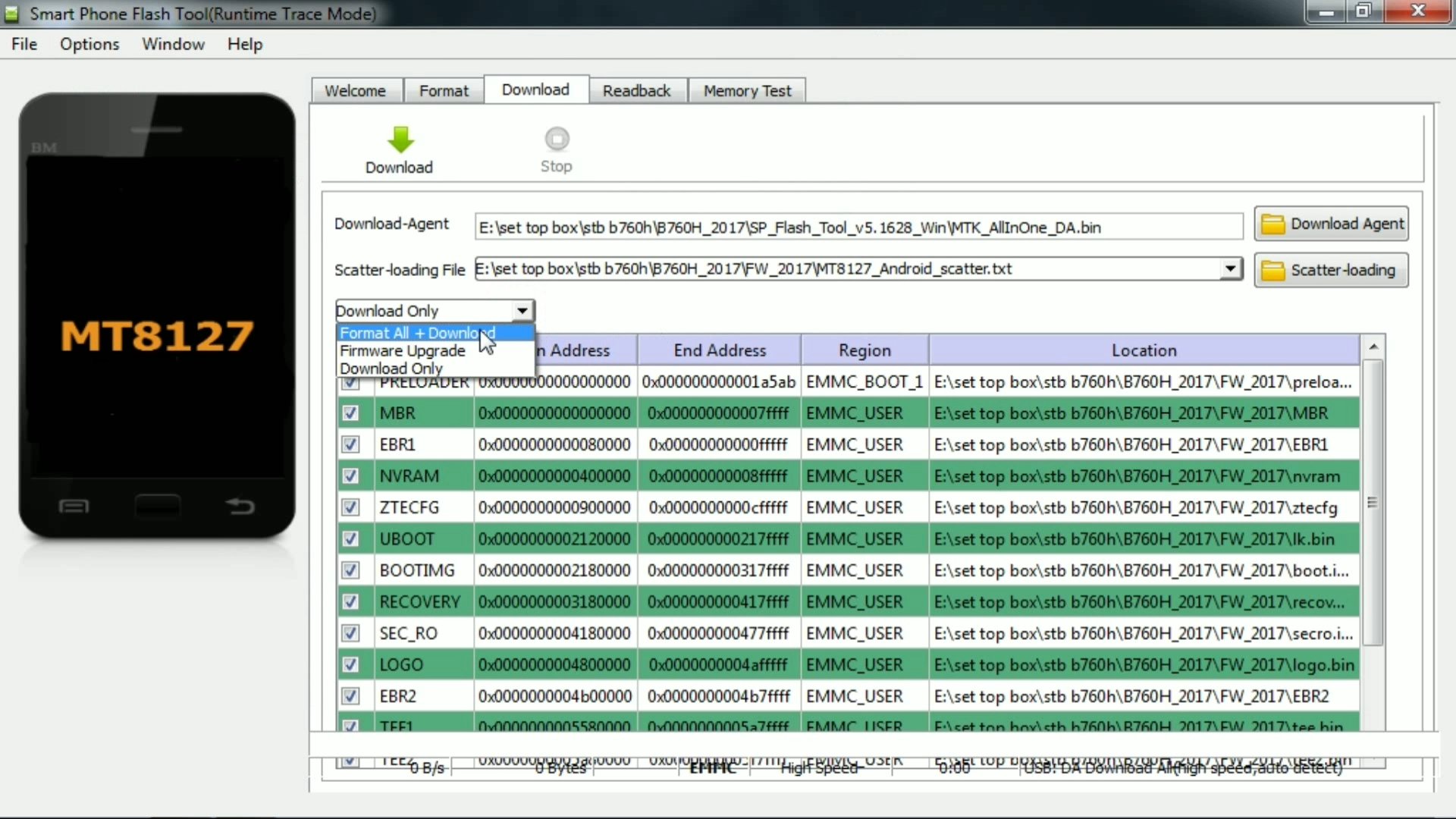Click the phone's menu key icon
The image size is (1456, 819).
tap(74, 506)
